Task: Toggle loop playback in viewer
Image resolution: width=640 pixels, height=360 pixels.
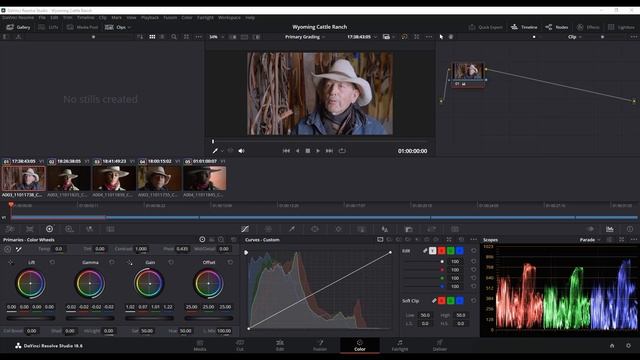Action: click(x=342, y=151)
